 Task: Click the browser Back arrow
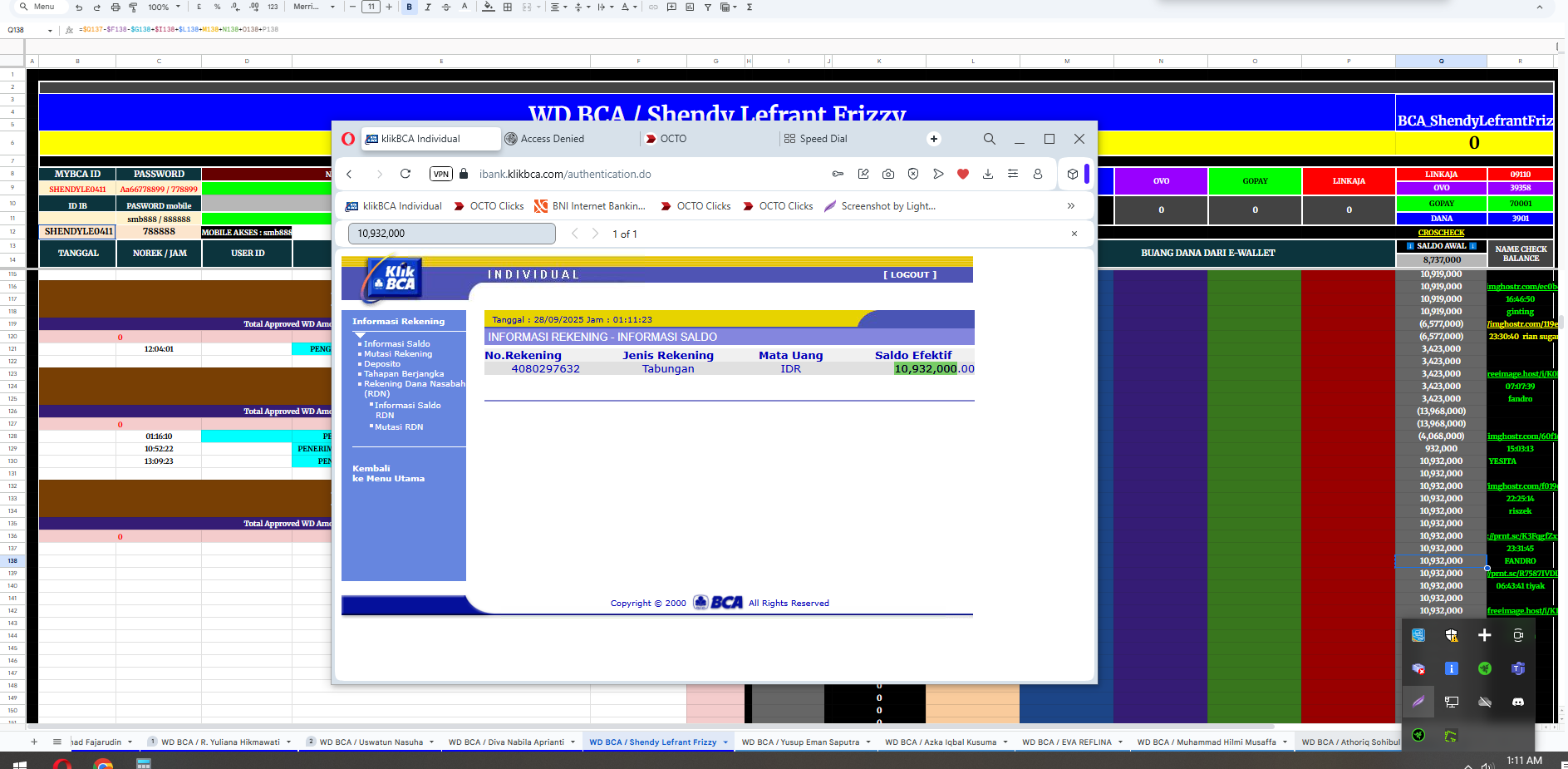point(350,174)
